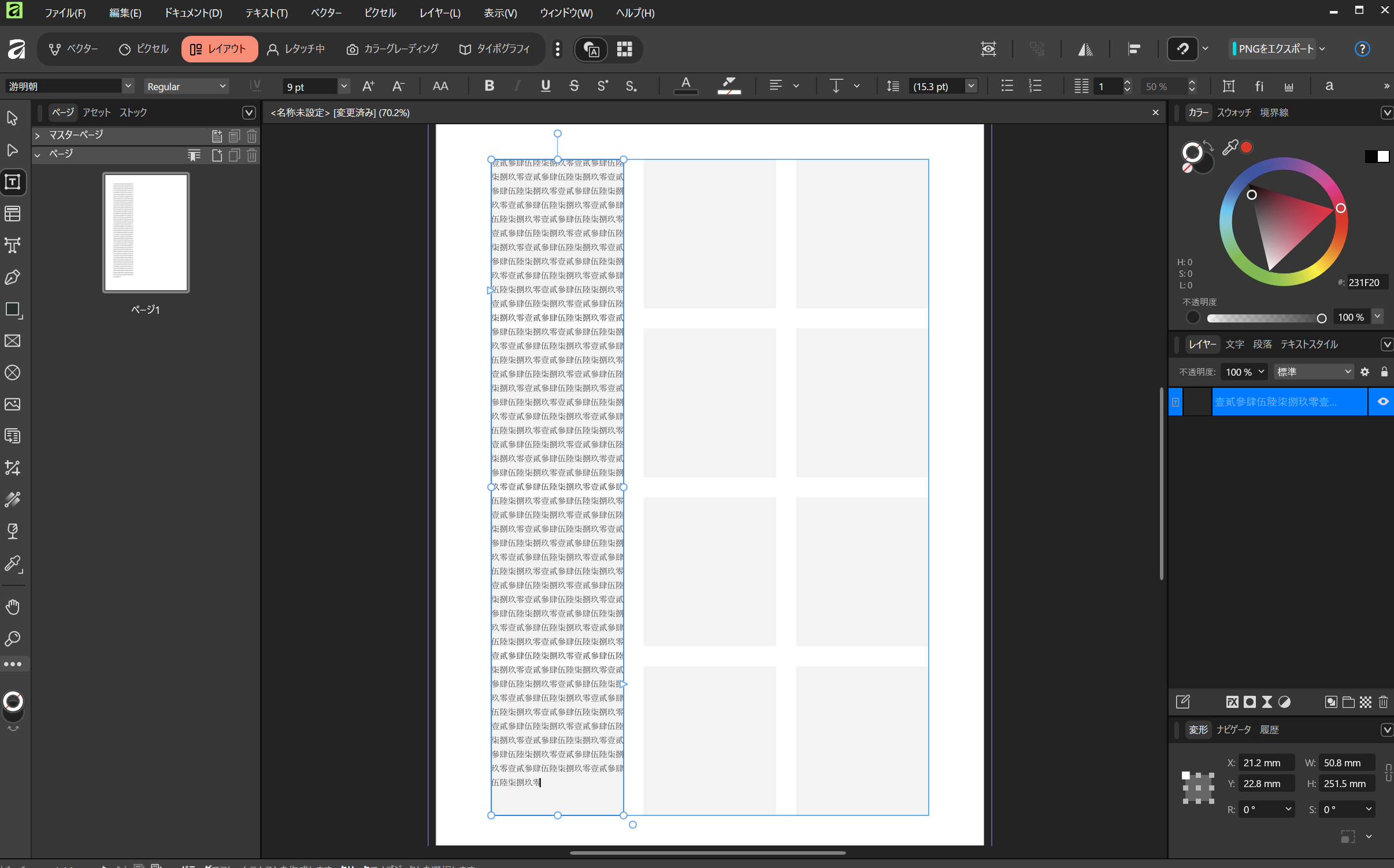Switch to the スウォッチ tab
The height and width of the screenshot is (868, 1394).
1233,113
